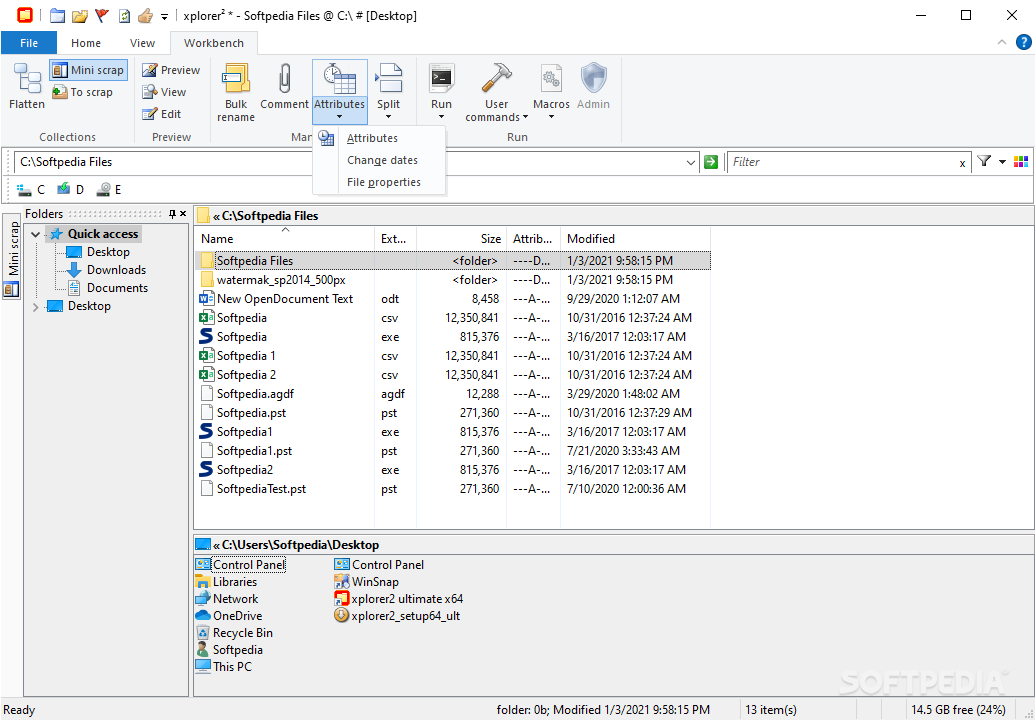Image resolution: width=1036 pixels, height=721 pixels.
Task: Switch to drive E
Action: pyautogui.click(x=109, y=190)
